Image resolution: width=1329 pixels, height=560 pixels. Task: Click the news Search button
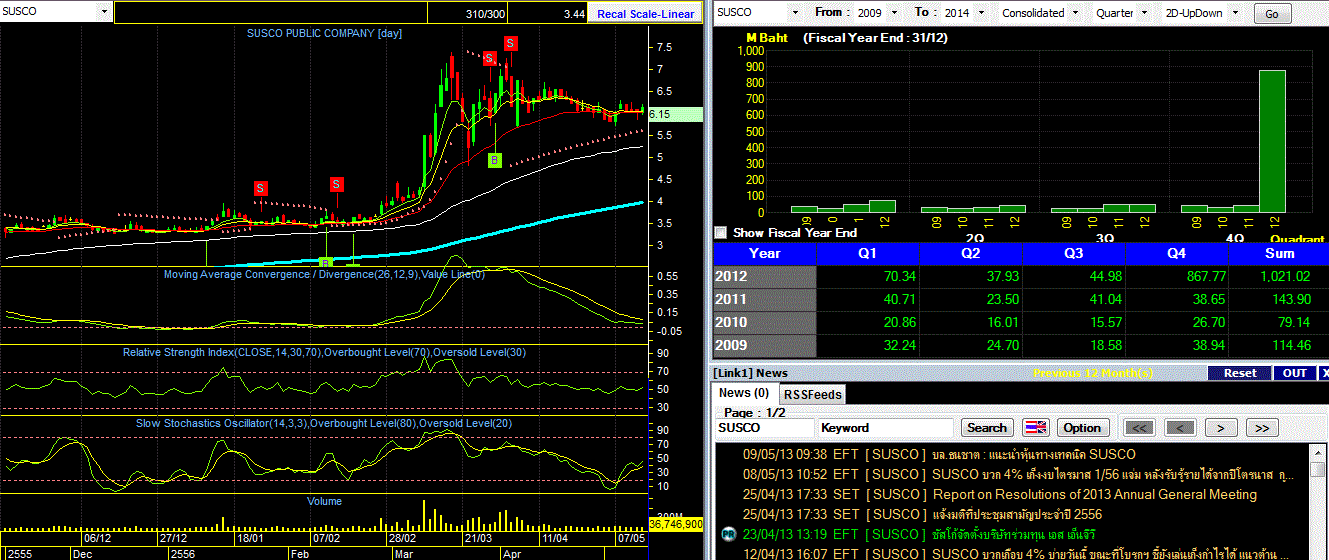point(987,428)
